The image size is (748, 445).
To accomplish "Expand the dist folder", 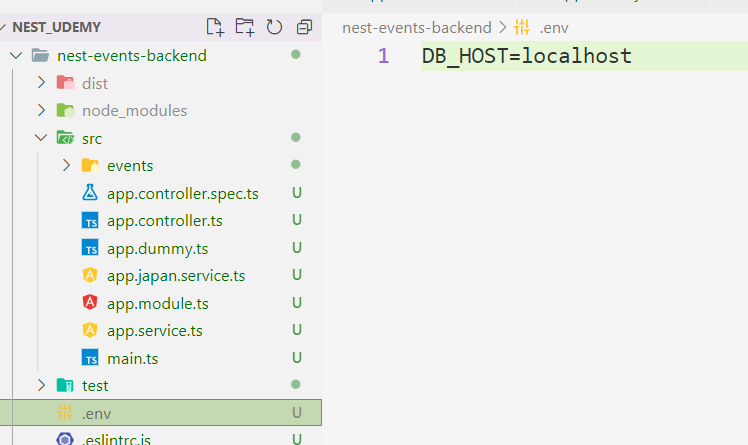I will (x=41, y=83).
